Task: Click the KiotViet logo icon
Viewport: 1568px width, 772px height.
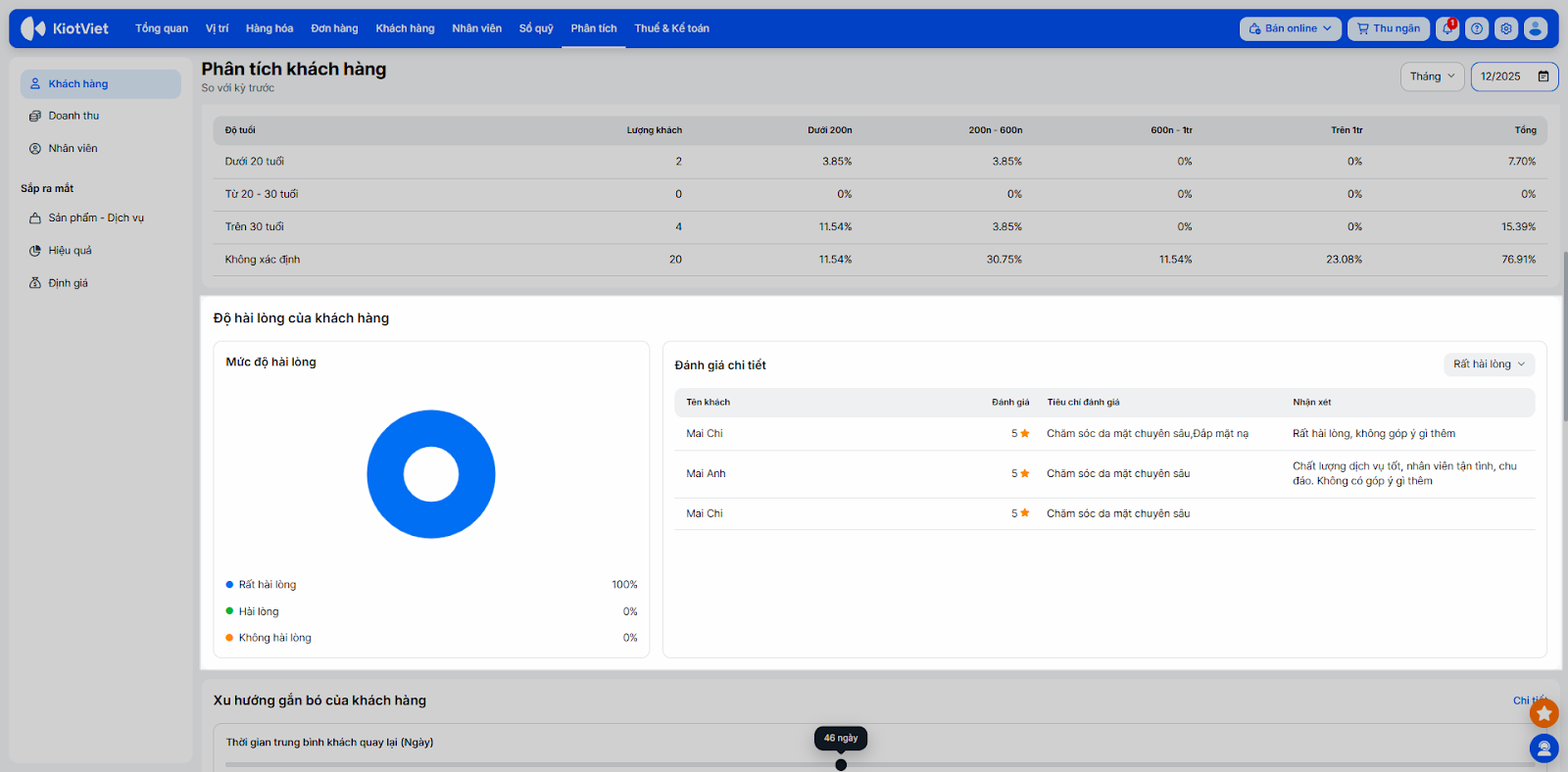Action: pos(33,28)
